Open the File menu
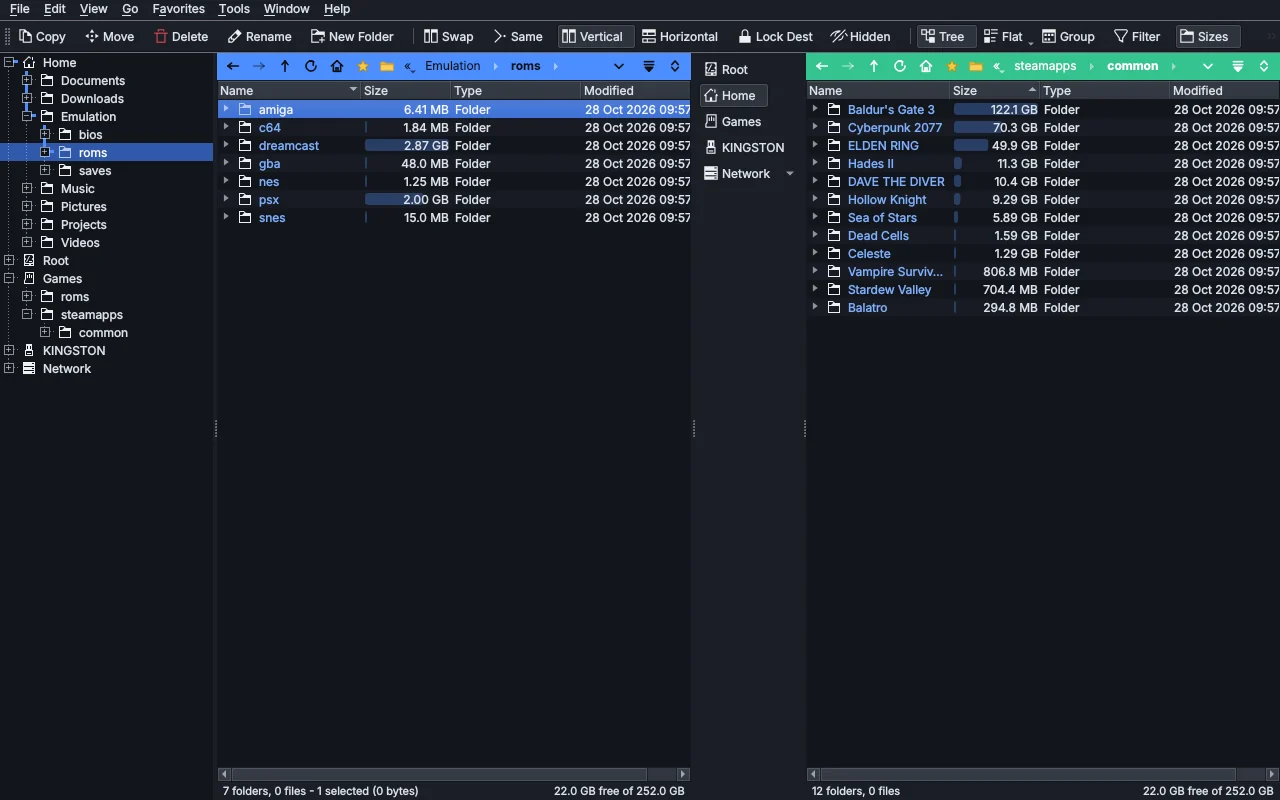Screen dimensions: 1280x800 tap(19, 9)
